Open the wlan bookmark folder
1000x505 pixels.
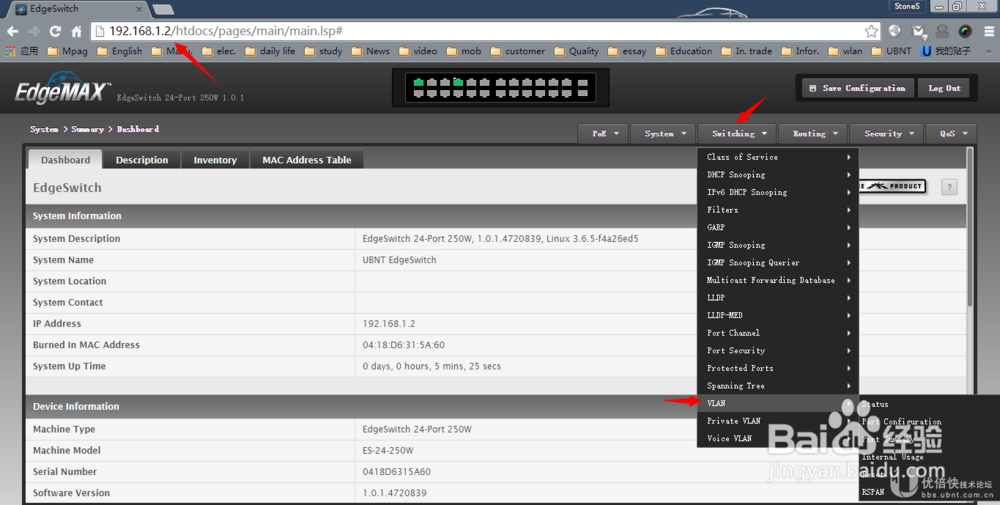[845, 51]
